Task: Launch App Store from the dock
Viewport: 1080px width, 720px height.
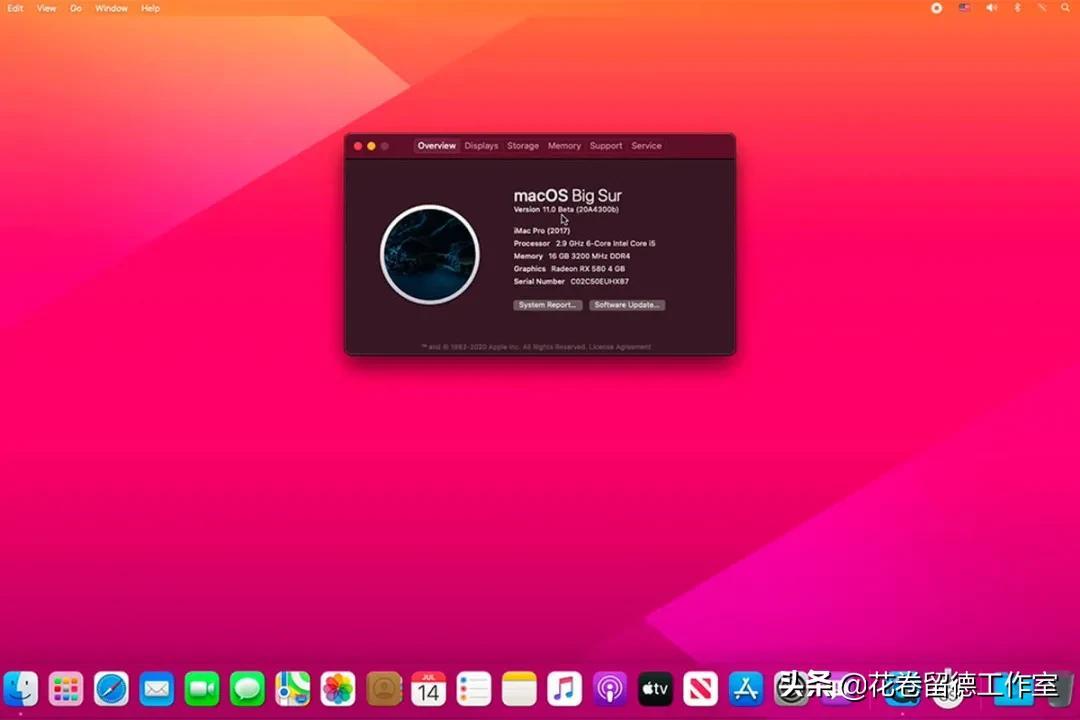Action: pyautogui.click(x=746, y=688)
